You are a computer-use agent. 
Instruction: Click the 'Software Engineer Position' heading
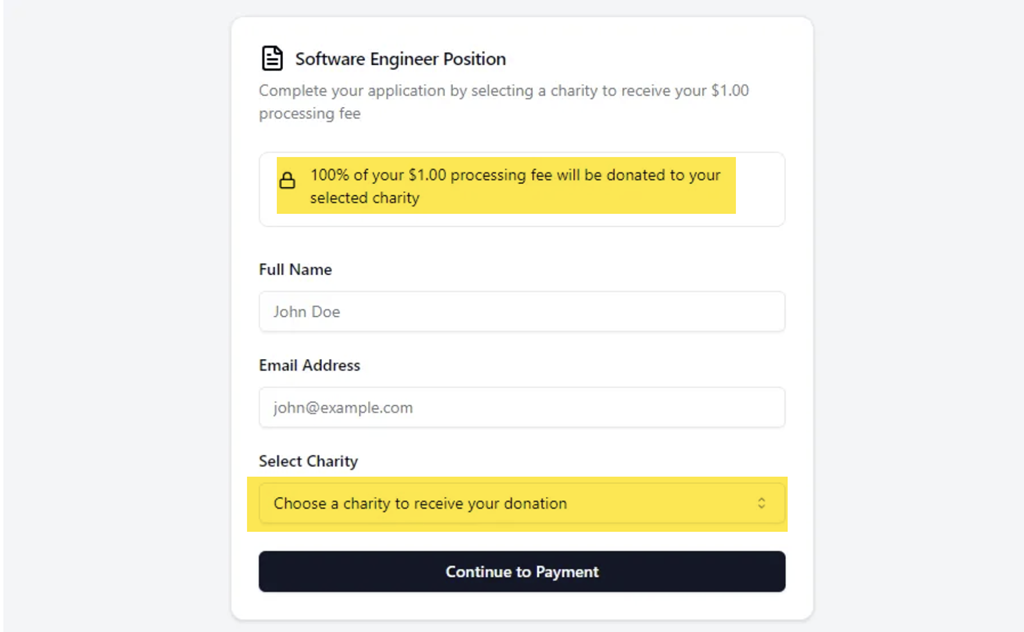pyautogui.click(x=400, y=59)
